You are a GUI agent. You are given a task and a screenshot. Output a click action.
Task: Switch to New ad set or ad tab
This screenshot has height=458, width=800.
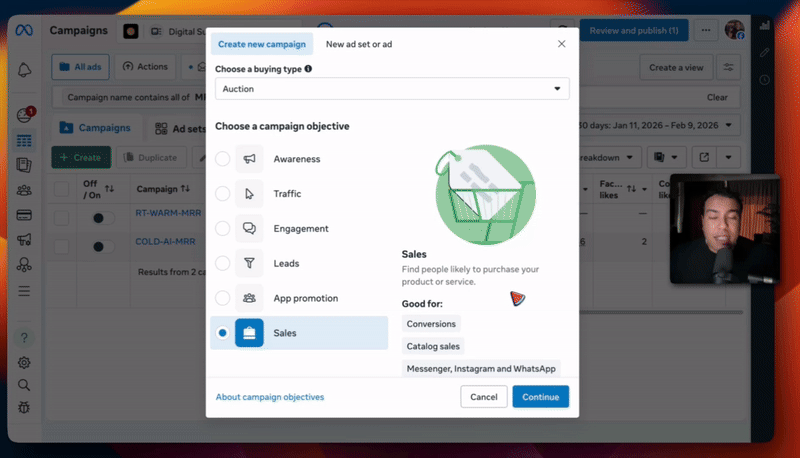(359, 44)
